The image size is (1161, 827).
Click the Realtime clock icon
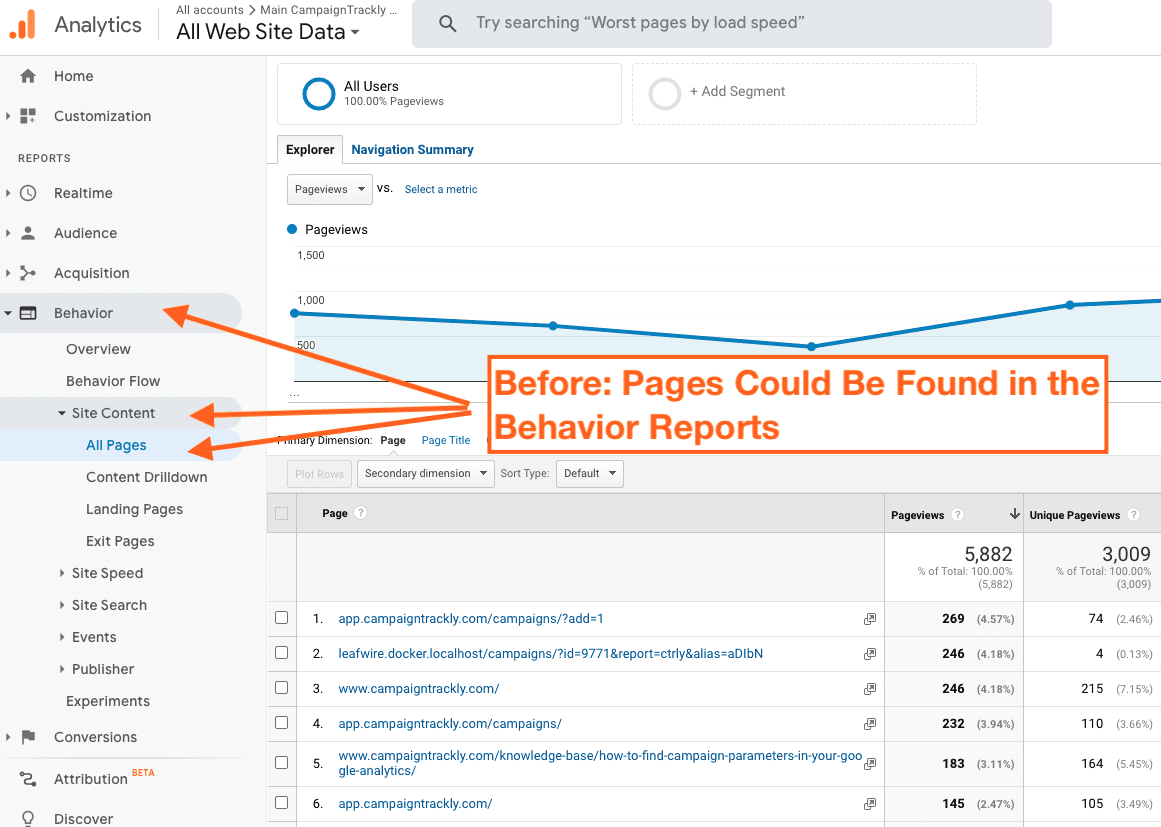pyautogui.click(x=28, y=193)
